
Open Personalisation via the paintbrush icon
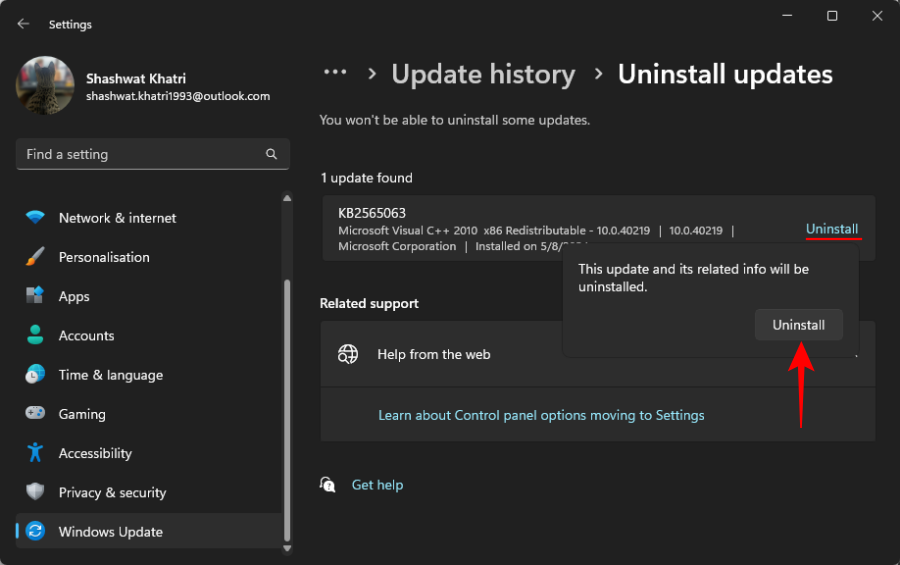[35, 257]
